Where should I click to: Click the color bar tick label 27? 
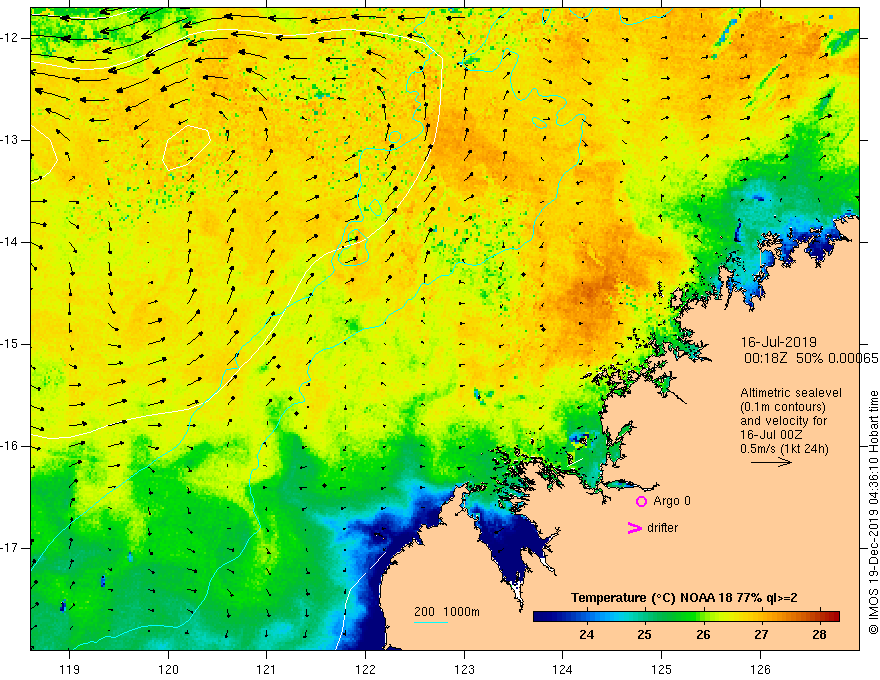pos(761,635)
